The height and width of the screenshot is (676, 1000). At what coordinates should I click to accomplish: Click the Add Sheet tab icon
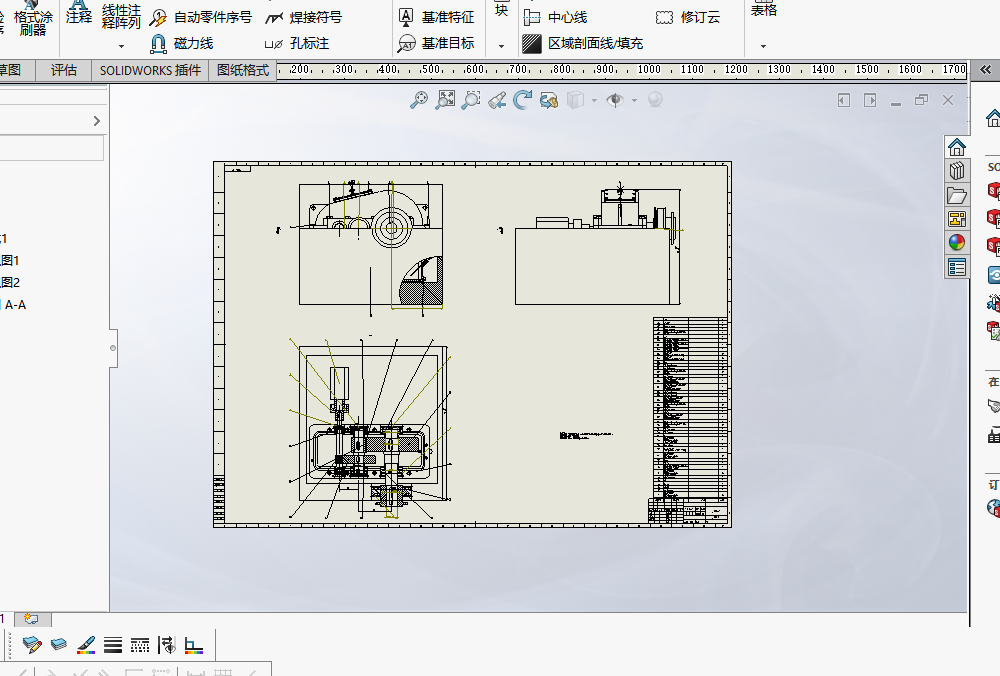coord(32,619)
